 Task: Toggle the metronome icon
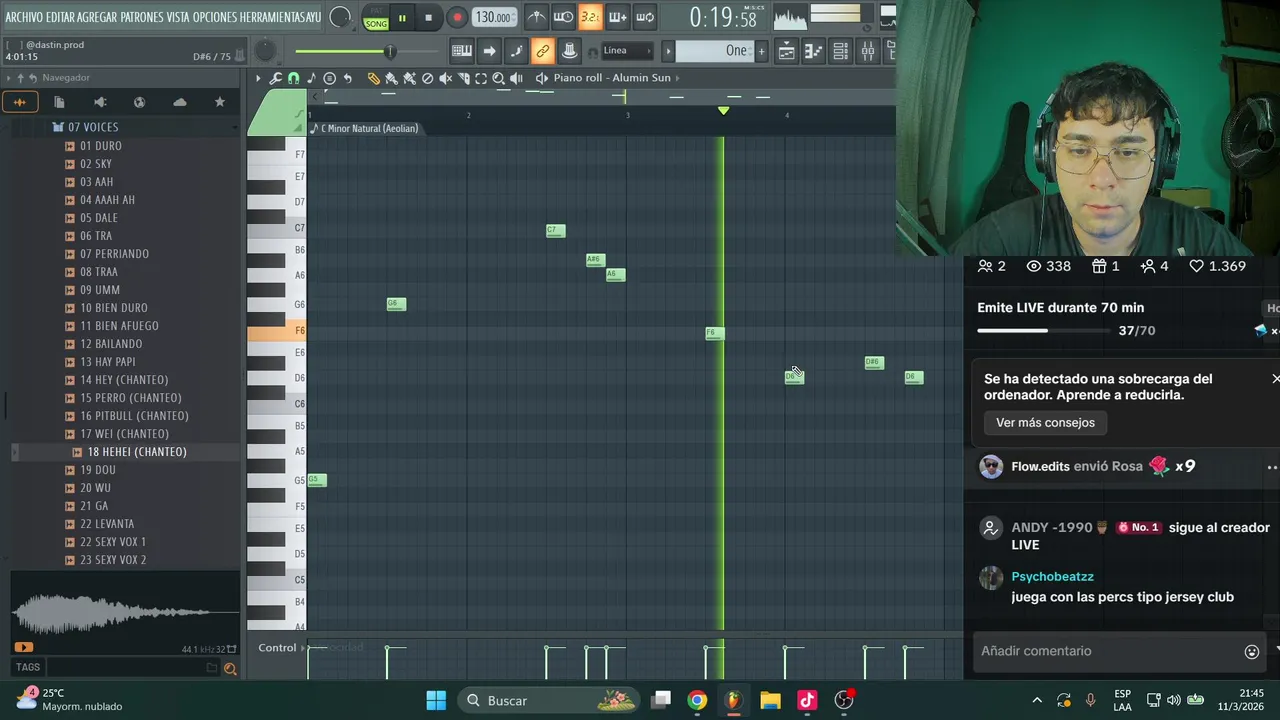[x=537, y=17]
